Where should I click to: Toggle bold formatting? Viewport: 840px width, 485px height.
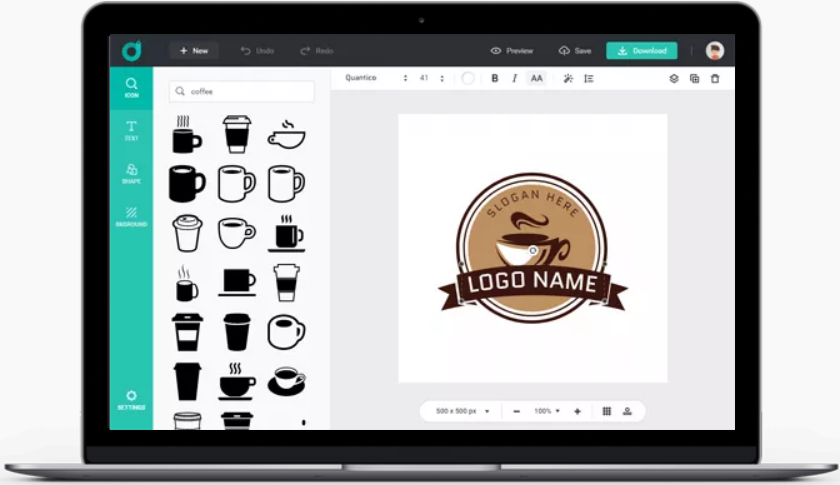tap(494, 78)
